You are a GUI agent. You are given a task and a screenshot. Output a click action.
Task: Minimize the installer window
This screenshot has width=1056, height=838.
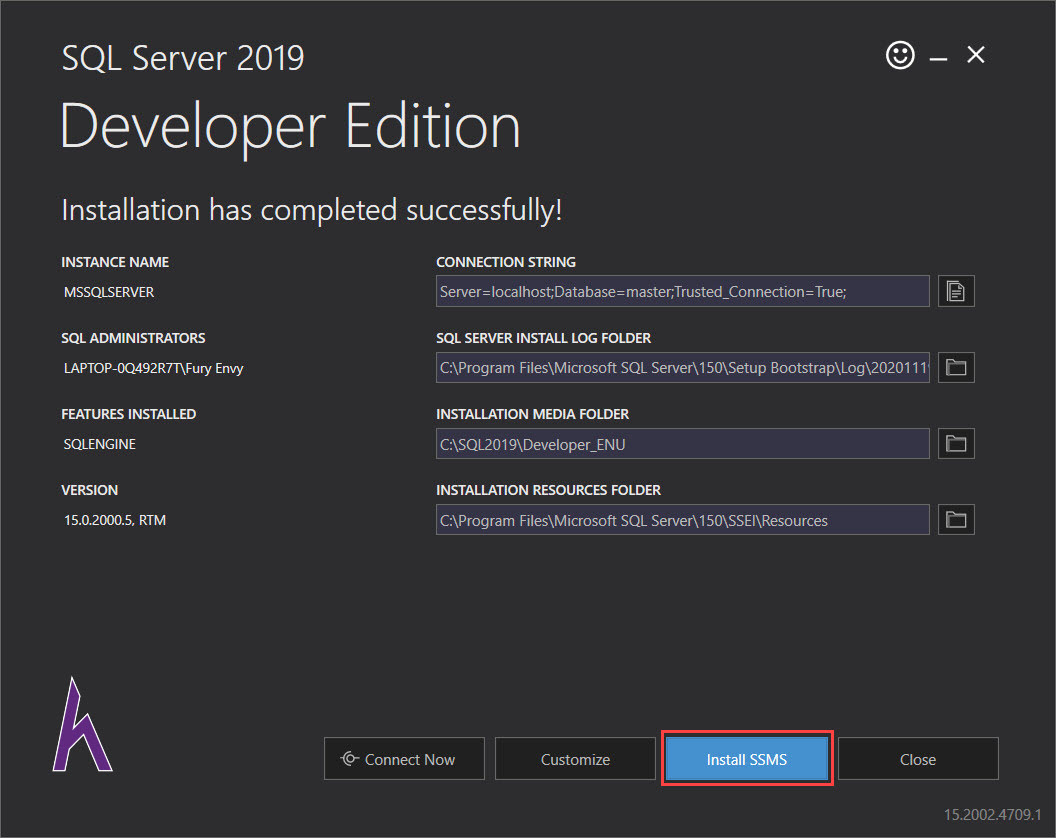coord(938,59)
